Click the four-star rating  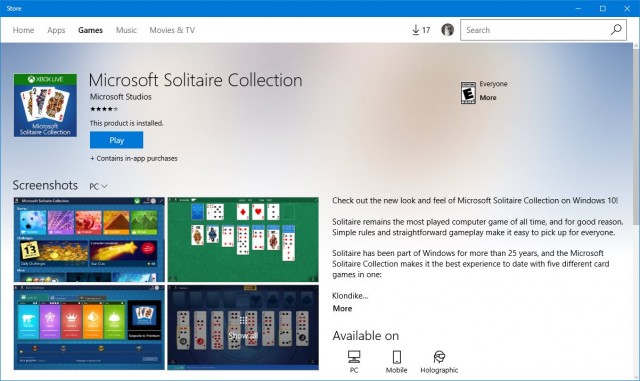tap(104, 109)
